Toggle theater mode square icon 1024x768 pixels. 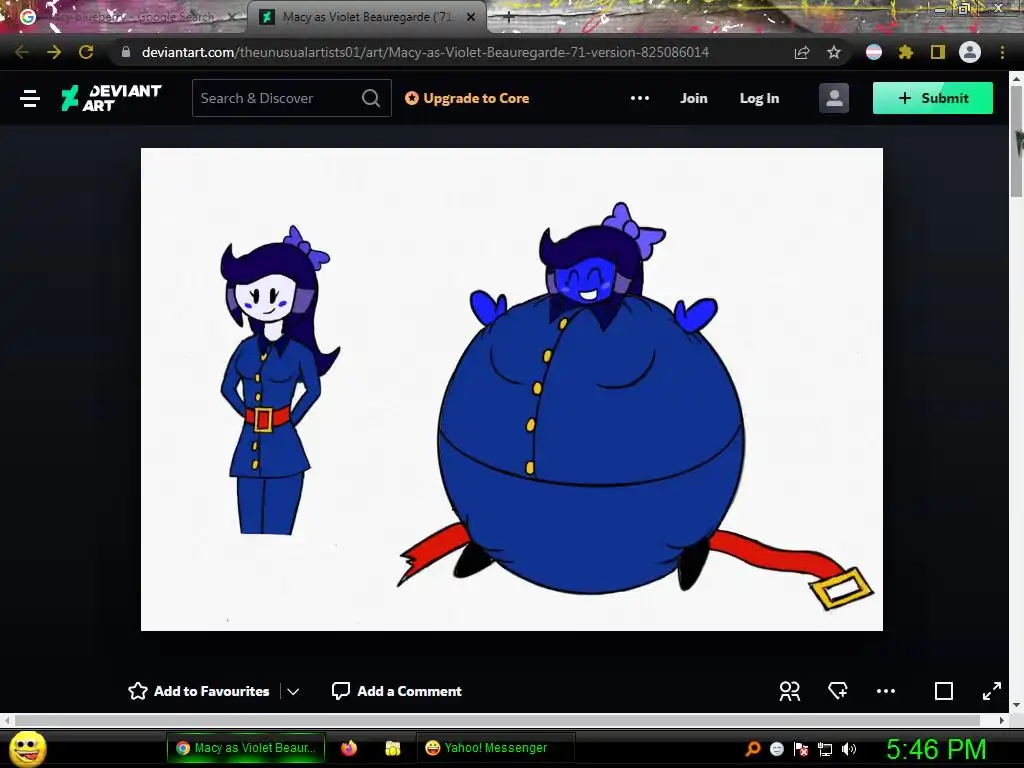pyautogui.click(x=944, y=691)
